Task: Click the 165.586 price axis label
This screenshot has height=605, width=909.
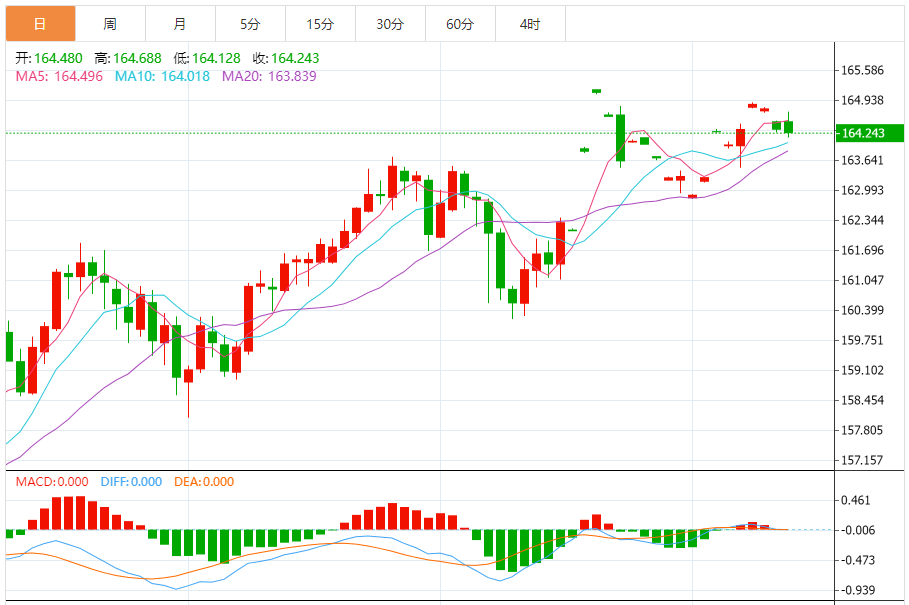Action: tap(863, 71)
